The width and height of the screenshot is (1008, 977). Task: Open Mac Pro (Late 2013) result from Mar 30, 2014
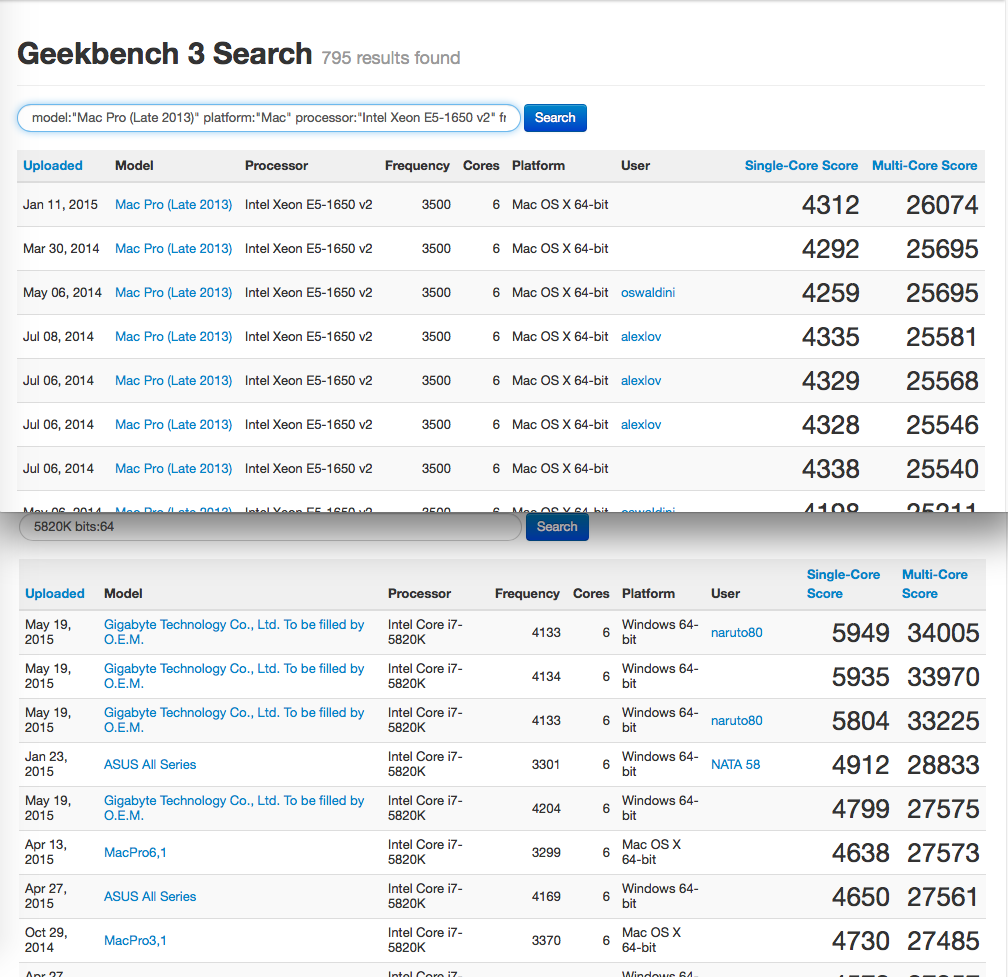pyautogui.click(x=174, y=248)
